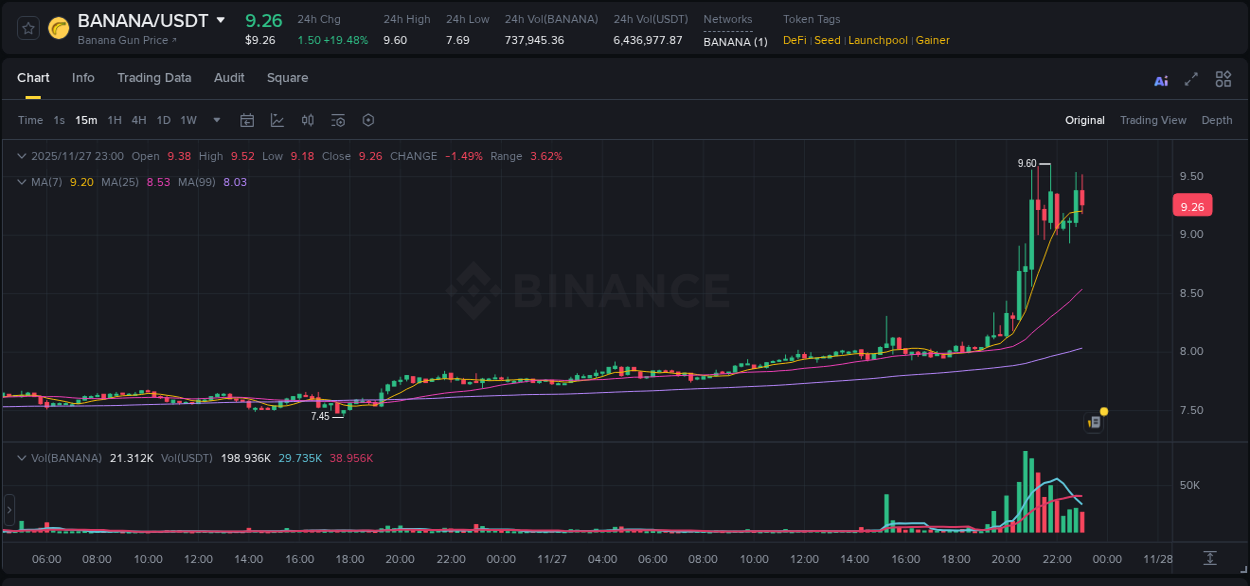Click the DeFi token tag
The width and height of the screenshot is (1250, 586).
[x=793, y=40]
